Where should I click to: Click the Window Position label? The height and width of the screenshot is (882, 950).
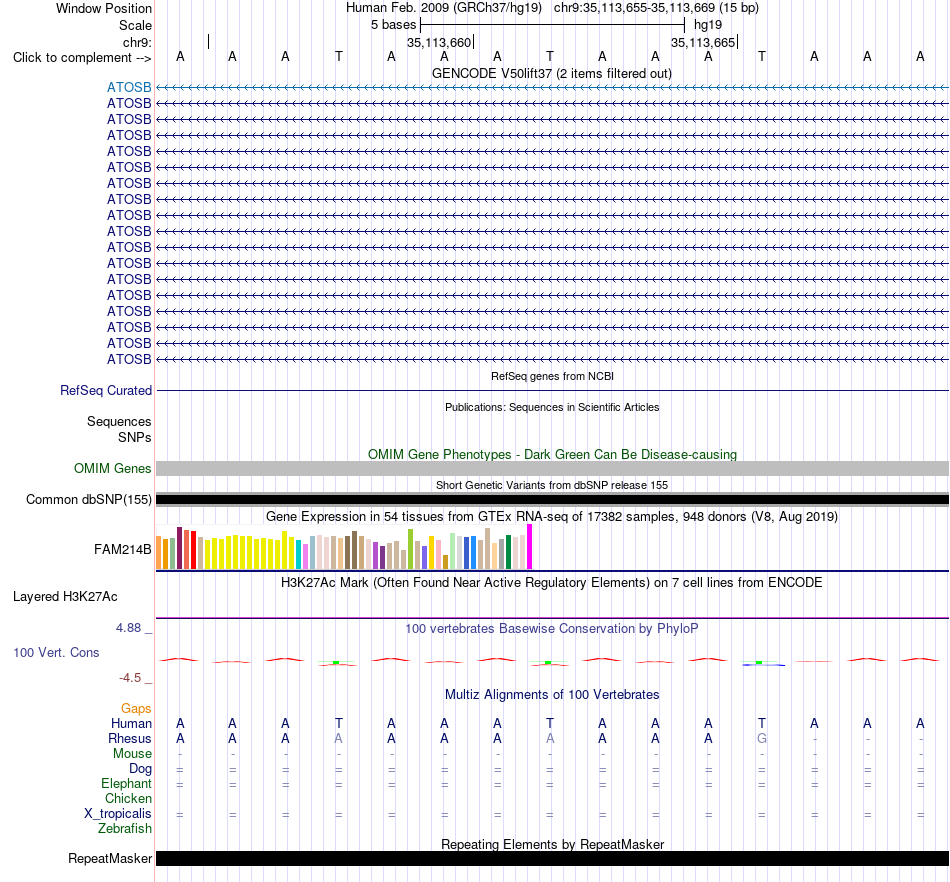pyautogui.click(x=104, y=8)
